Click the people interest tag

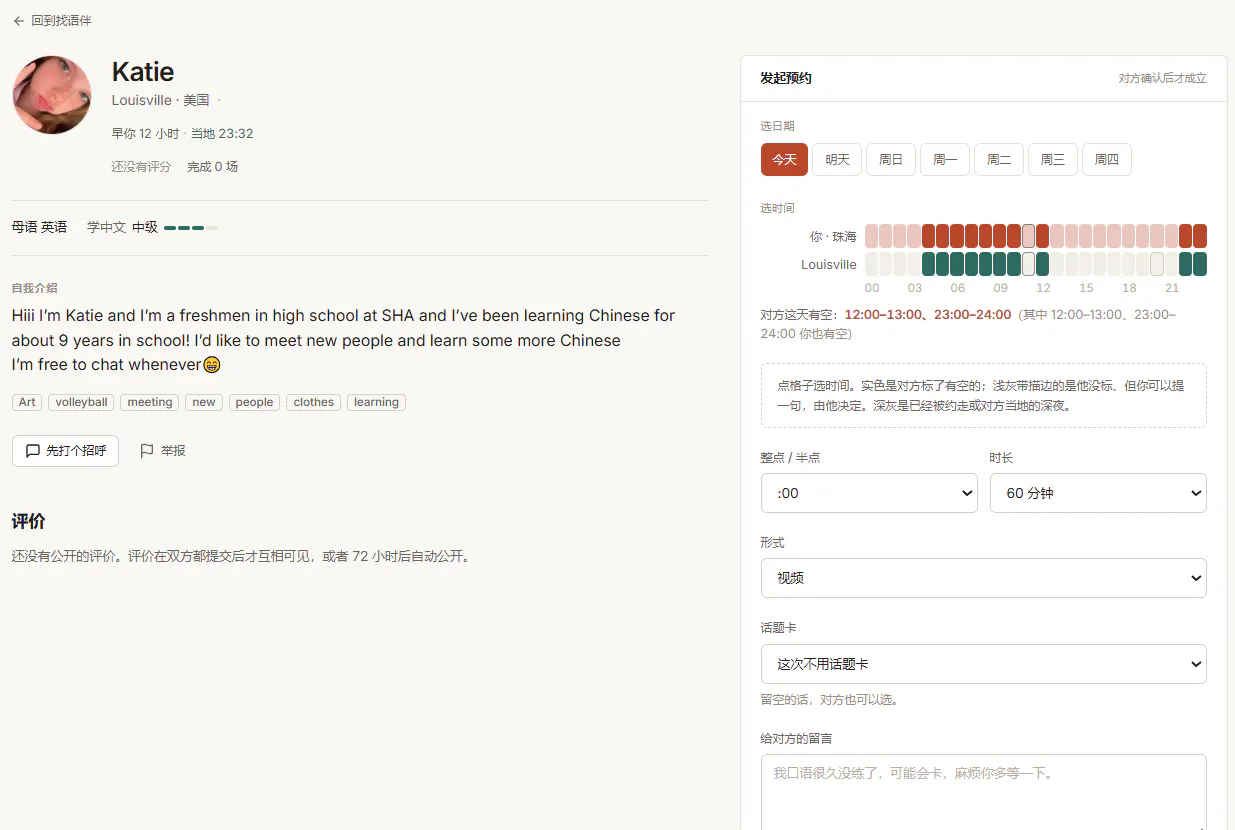pos(254,402)
